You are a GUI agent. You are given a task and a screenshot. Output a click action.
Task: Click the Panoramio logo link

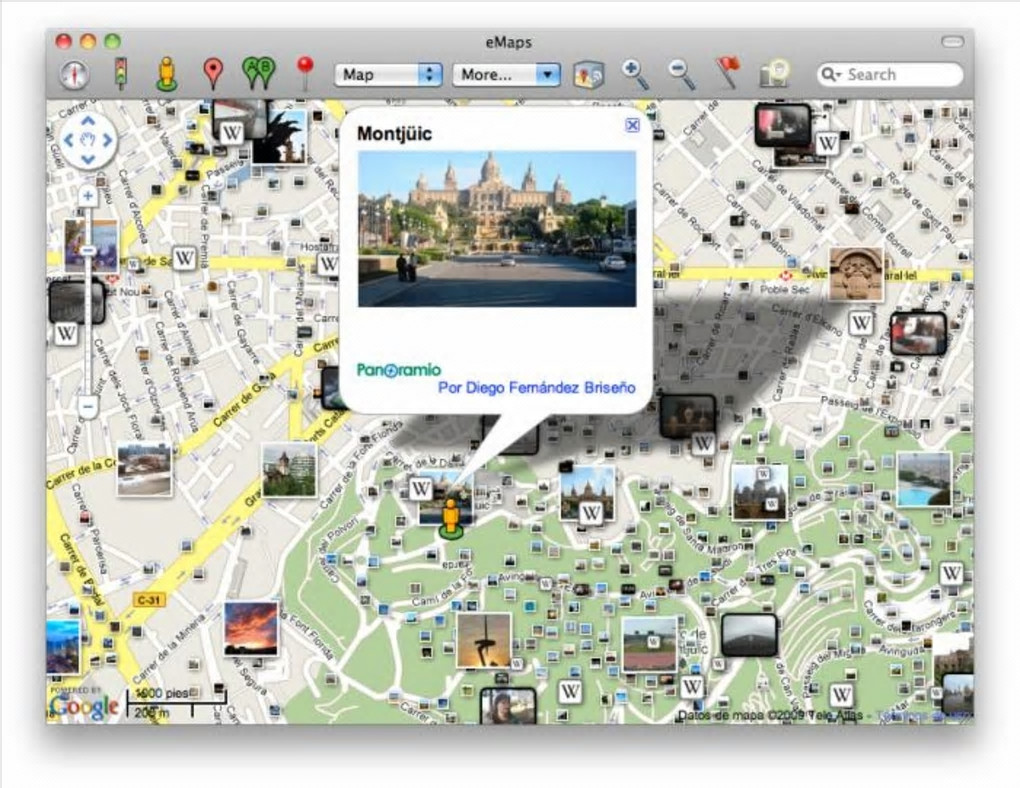click(x=399, y=370)
